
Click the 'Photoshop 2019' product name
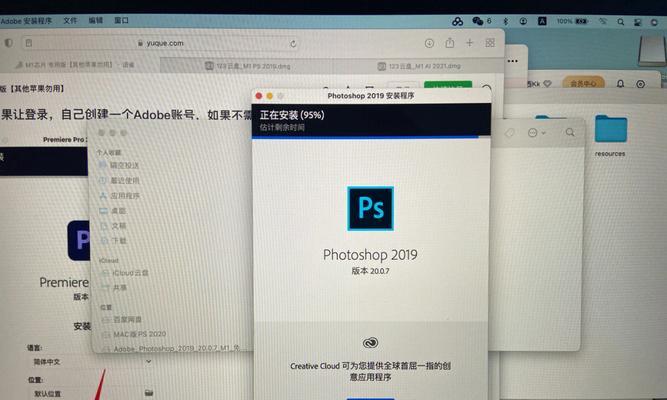[370, 254]
